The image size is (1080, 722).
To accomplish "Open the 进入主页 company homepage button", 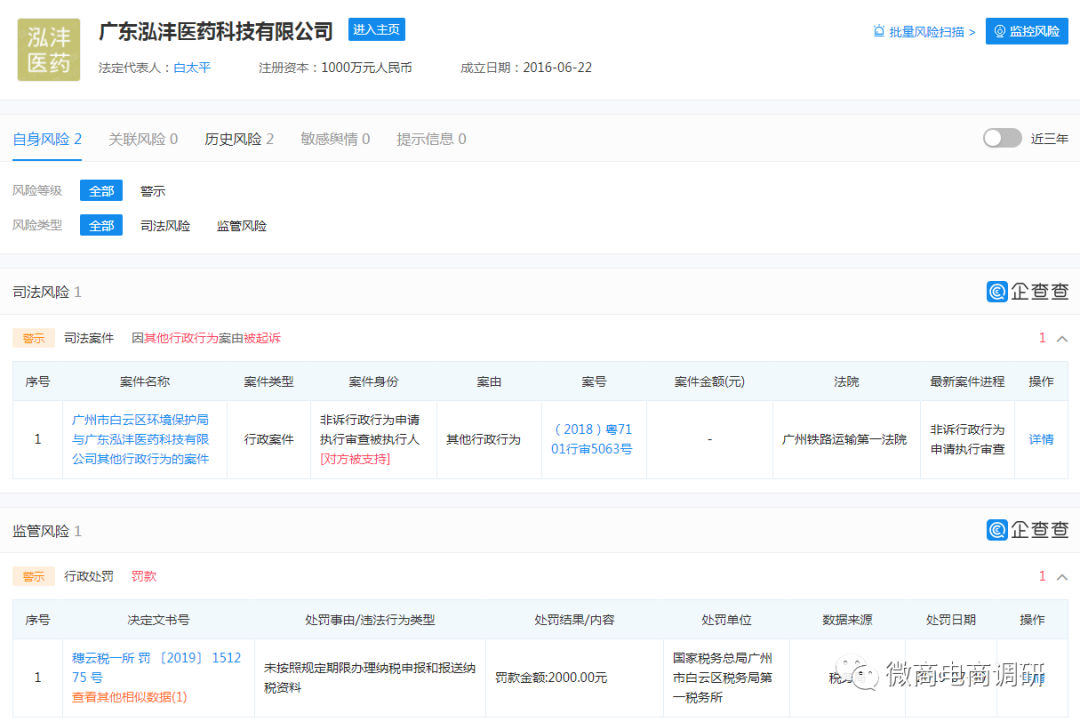I will pos(376,30).
